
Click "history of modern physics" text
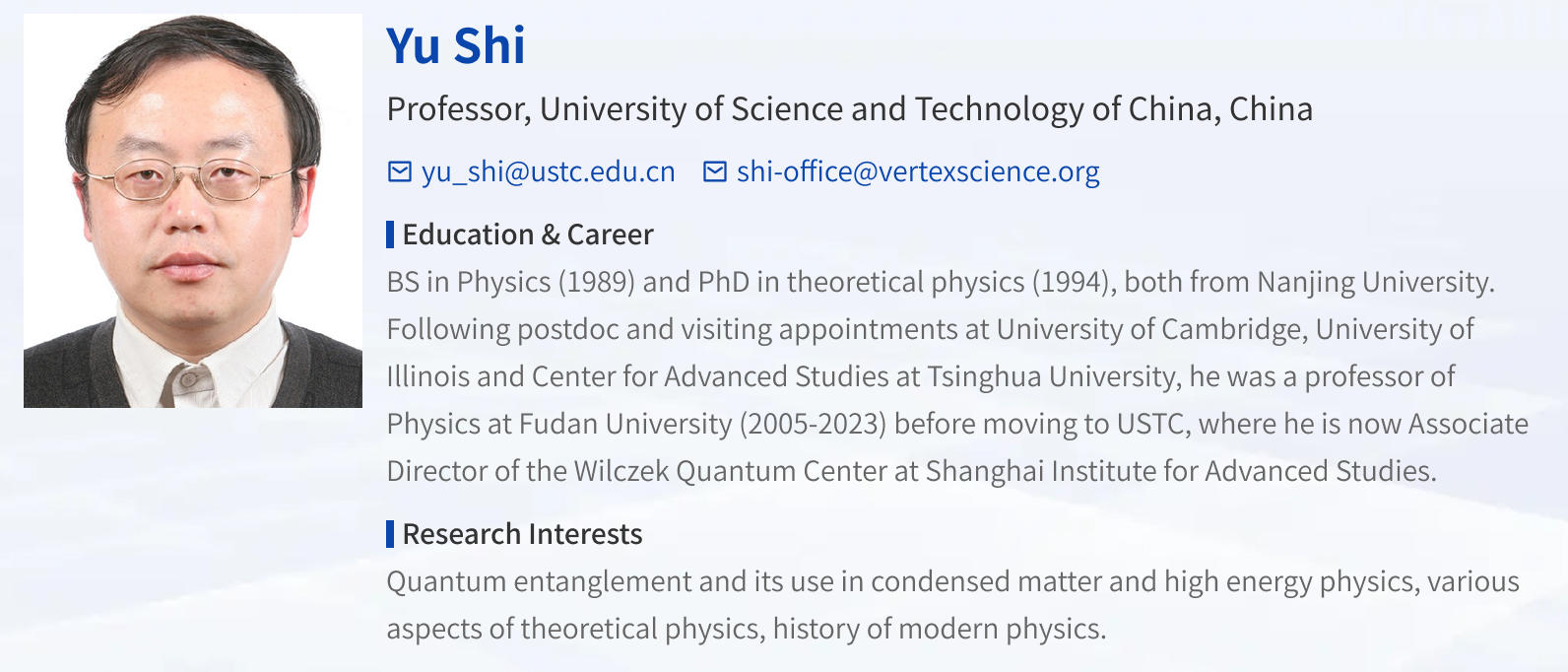tap(939, 629)
